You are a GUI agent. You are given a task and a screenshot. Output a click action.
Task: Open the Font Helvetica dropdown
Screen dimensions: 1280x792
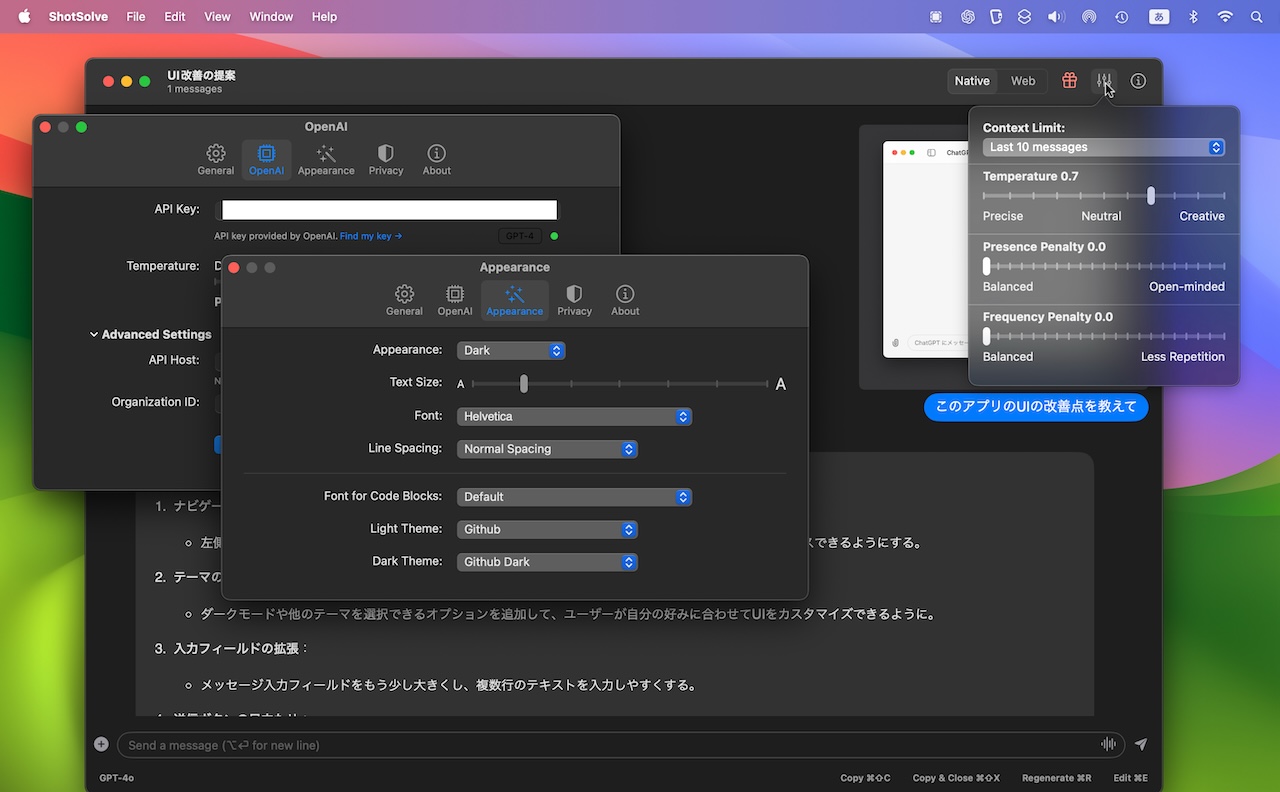pyautogui.click(x=574, y=416)
